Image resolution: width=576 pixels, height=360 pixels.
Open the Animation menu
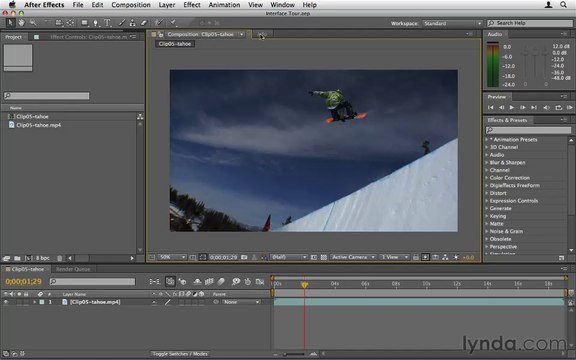point(224,5)
